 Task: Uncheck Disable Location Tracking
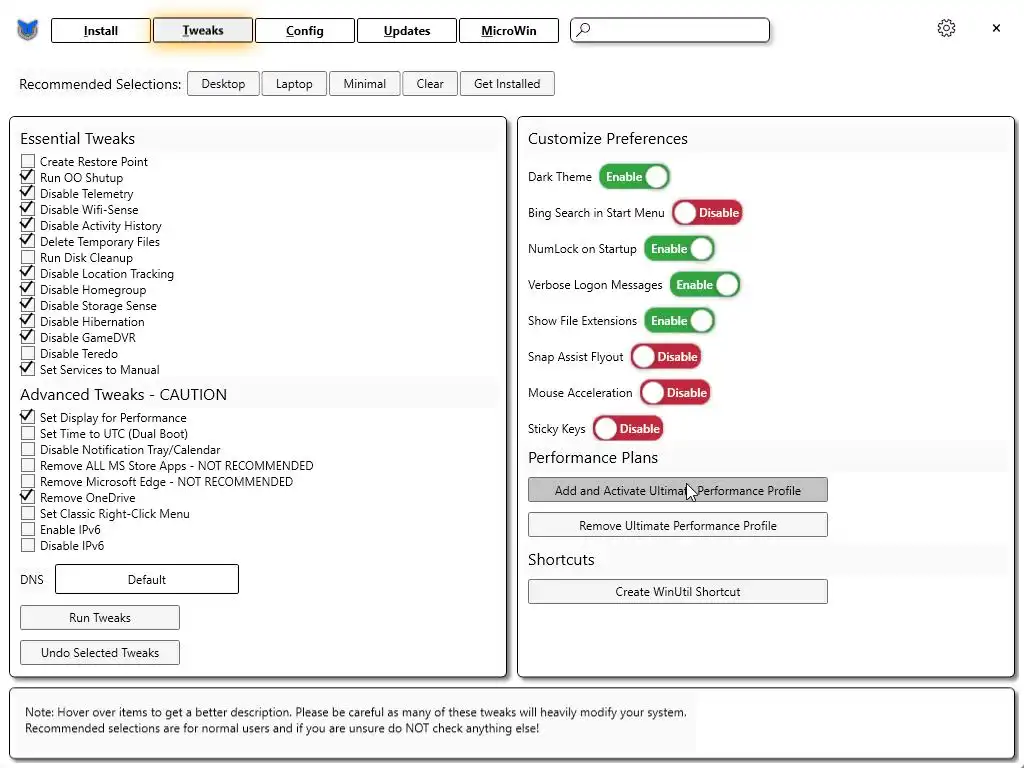(28, 273)
